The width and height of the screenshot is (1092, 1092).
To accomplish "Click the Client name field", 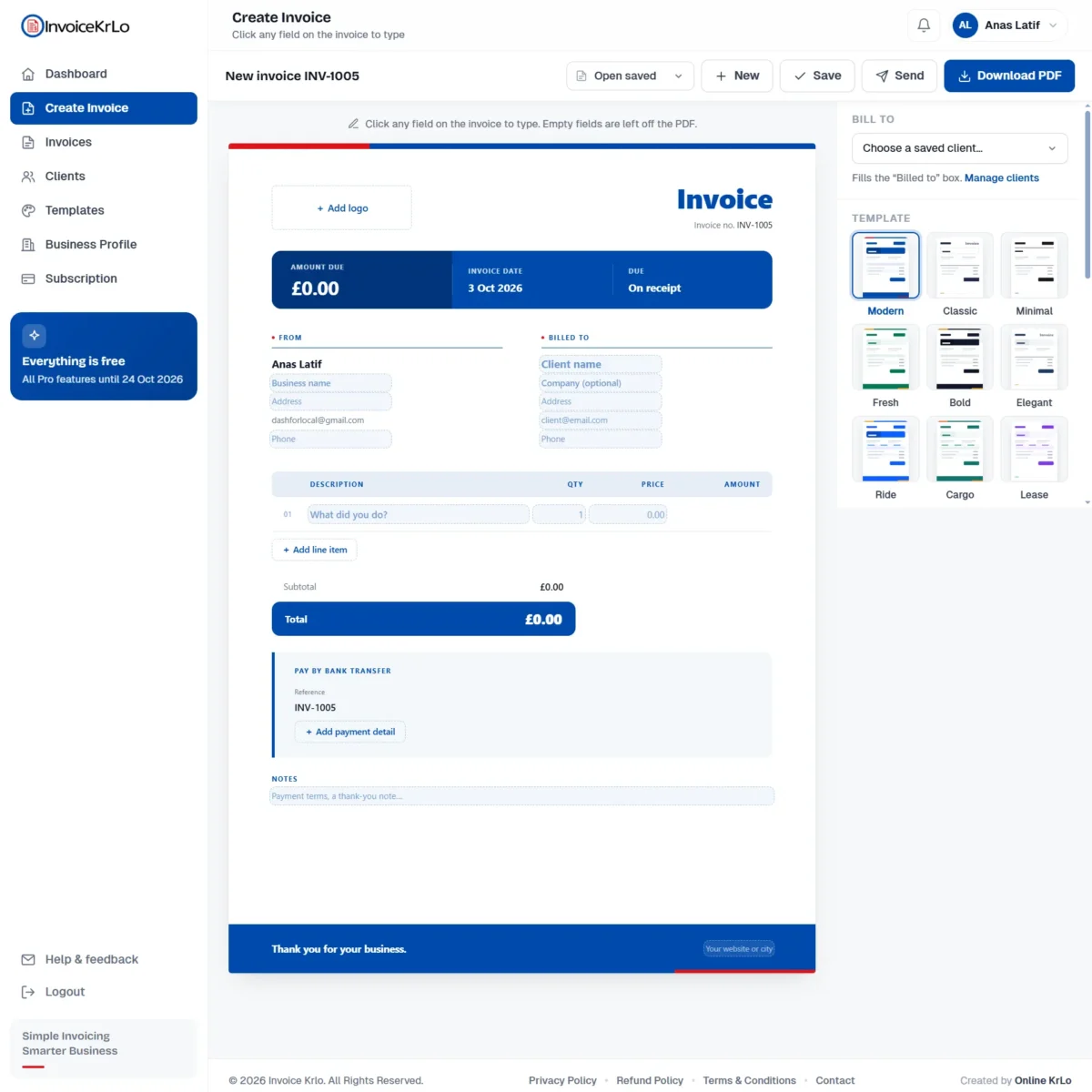I will (601, 364).
